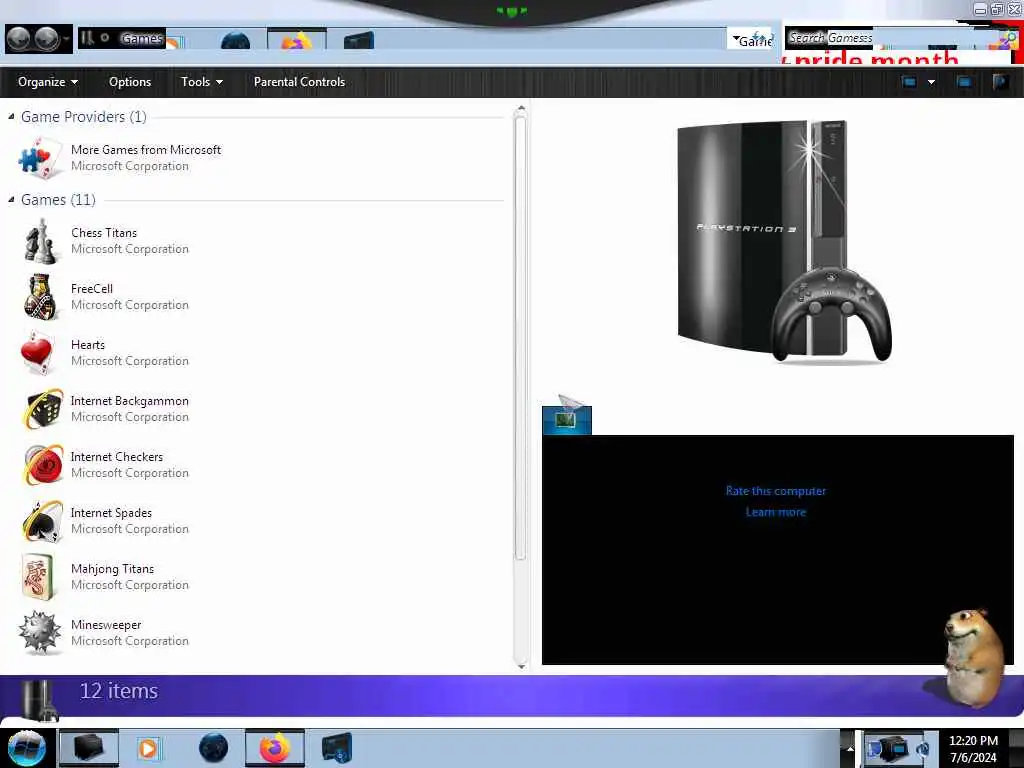This screenshot has height=768, width=1024.
Task: Collapse the Games (11) group
Action: tap(11, 200)
